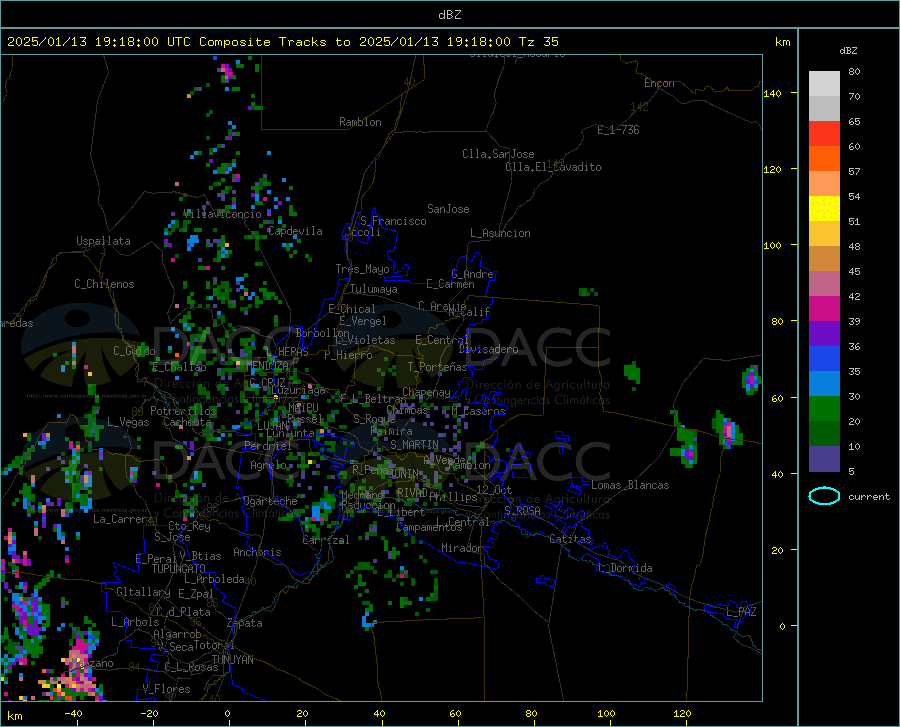
Task: Click the 12_Oct place label
Action: [494, 489]
